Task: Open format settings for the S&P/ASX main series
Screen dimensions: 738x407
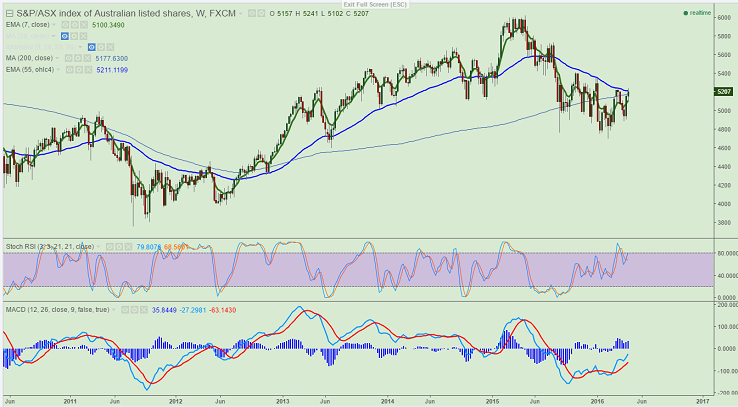Action: (261, 13)
